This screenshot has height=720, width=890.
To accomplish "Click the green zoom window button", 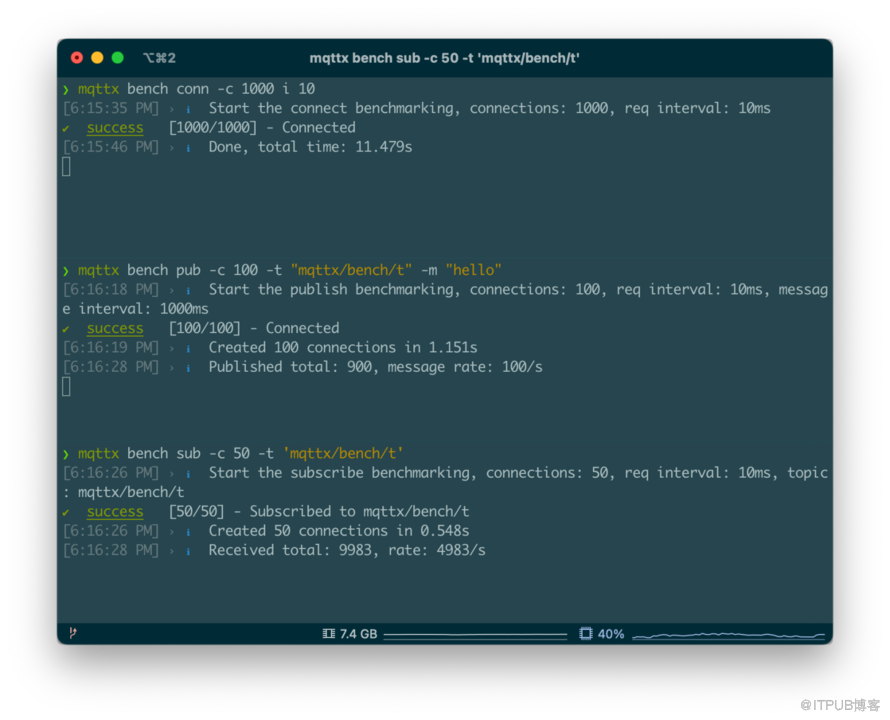I will (x=117, y=57).
